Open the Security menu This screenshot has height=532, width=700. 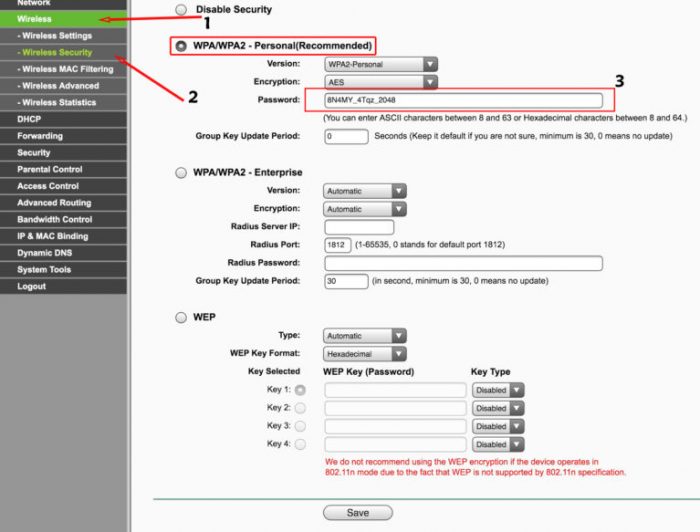tap(63, 153)
